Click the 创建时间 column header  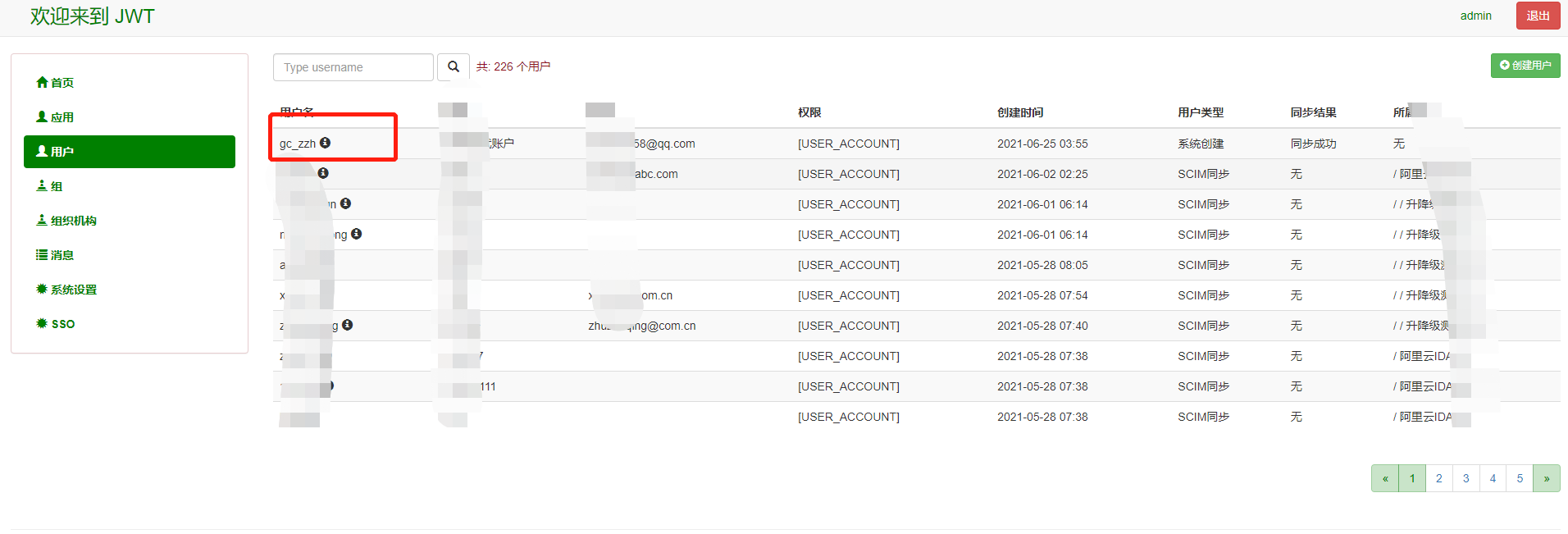coord(1020,112)
